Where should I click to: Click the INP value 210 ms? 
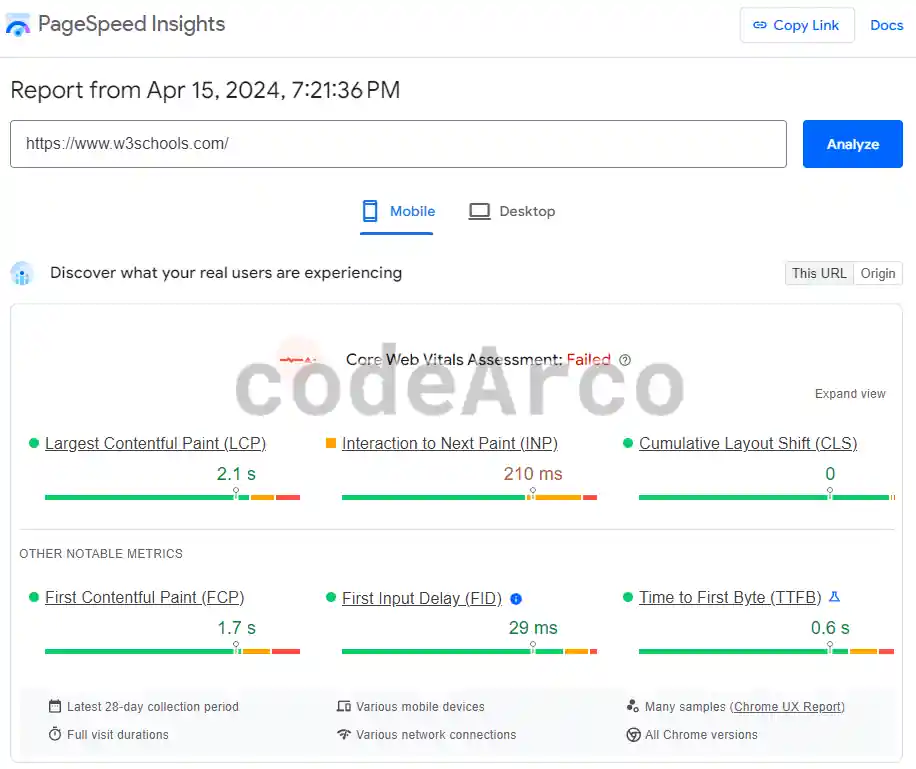pos(533,474)
